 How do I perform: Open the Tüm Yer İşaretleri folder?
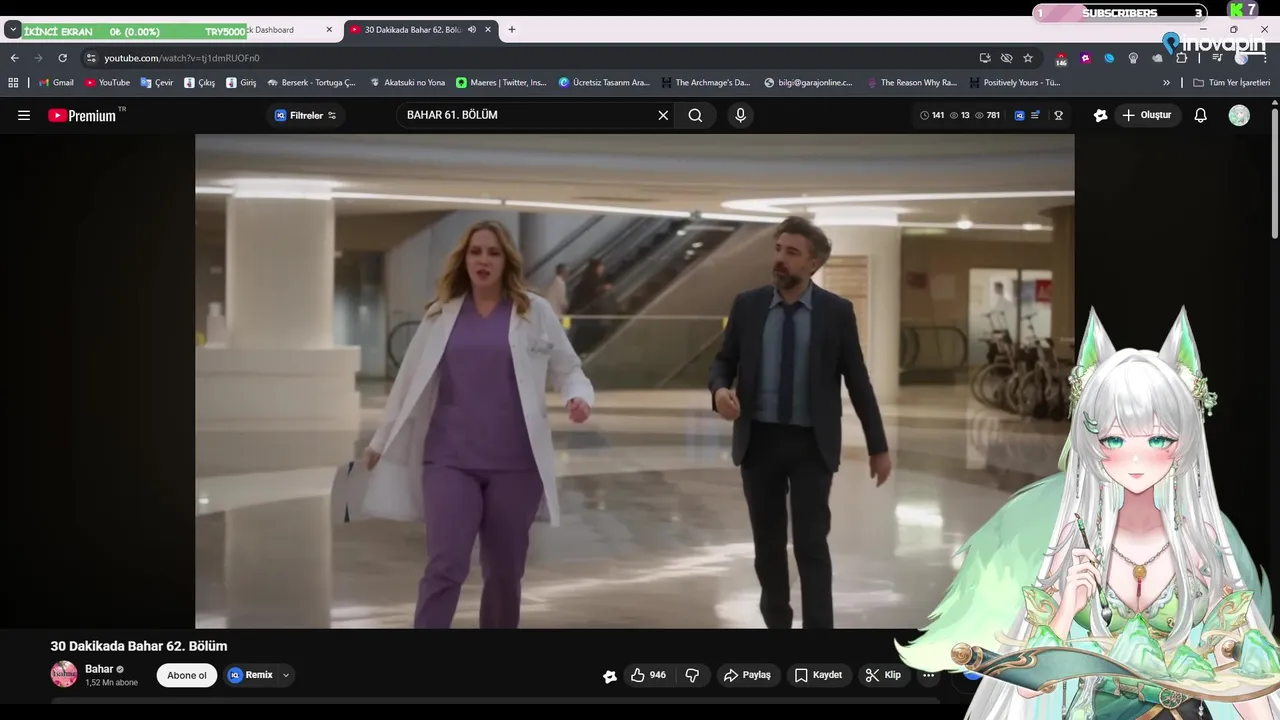[x=1231, y=83]
